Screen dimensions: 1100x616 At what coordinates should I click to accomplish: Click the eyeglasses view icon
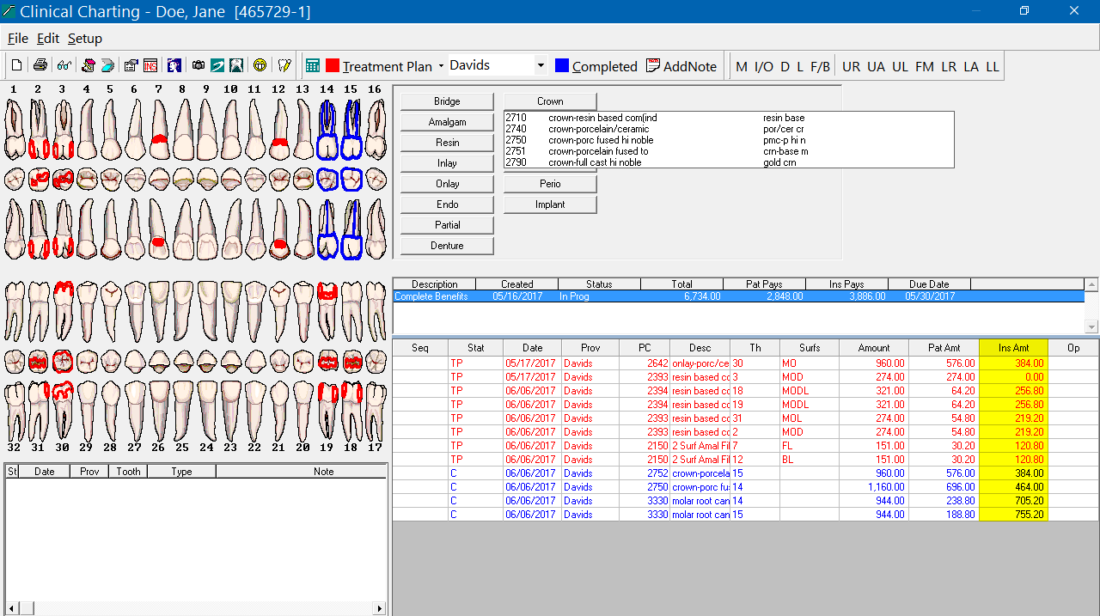click(64, 66)
